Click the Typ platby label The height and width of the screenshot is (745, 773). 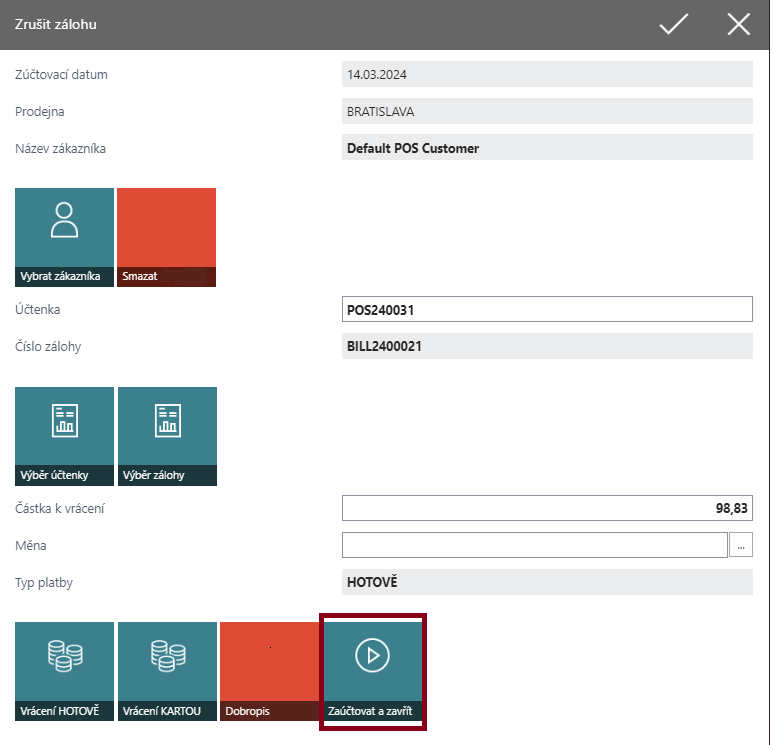(44, 583)
